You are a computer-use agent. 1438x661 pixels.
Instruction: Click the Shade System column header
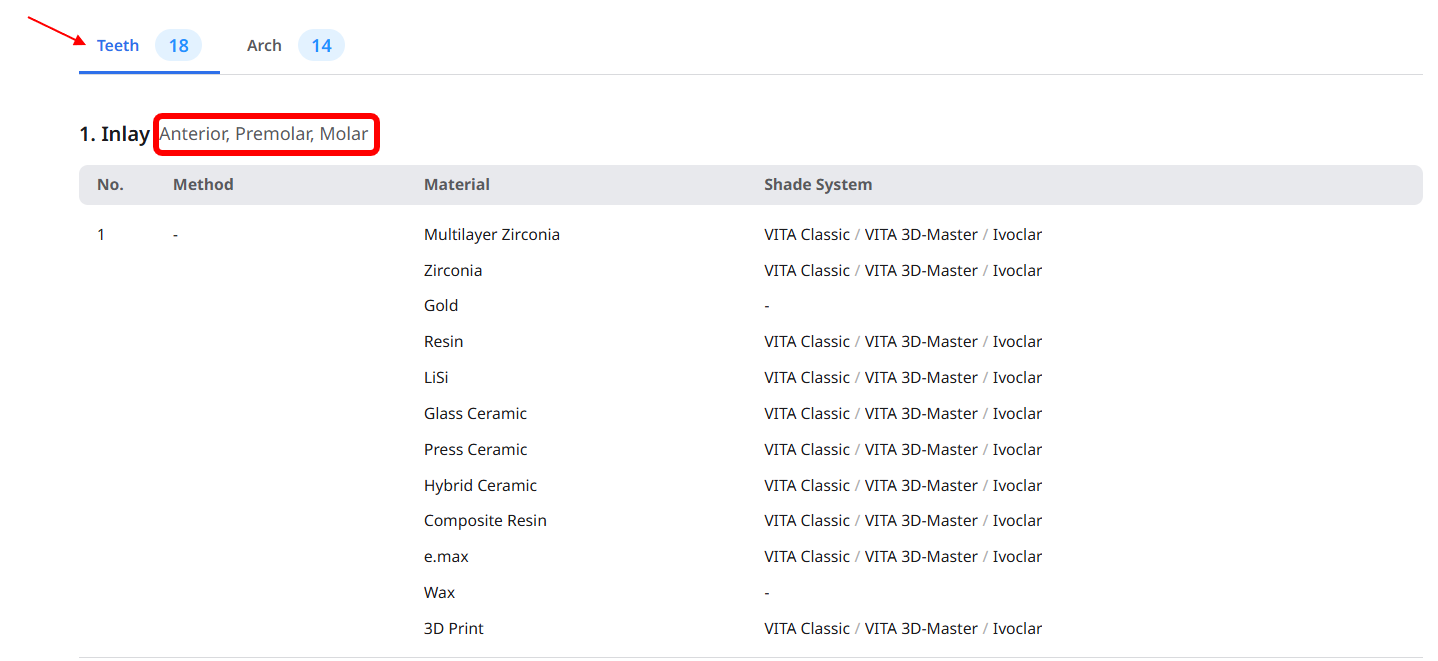[818, 185]
